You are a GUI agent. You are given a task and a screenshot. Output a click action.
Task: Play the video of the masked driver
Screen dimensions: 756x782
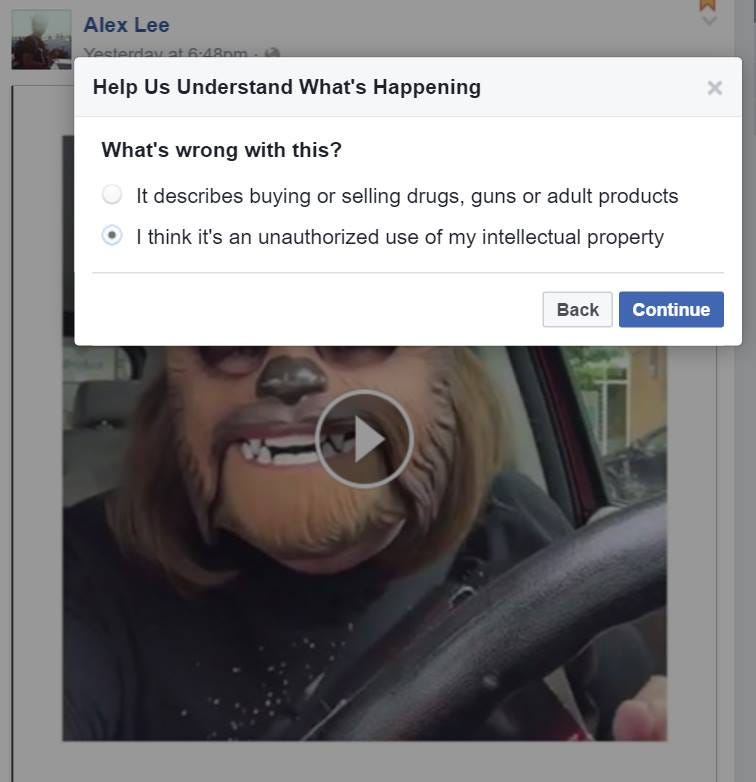(x=364, y=439)
